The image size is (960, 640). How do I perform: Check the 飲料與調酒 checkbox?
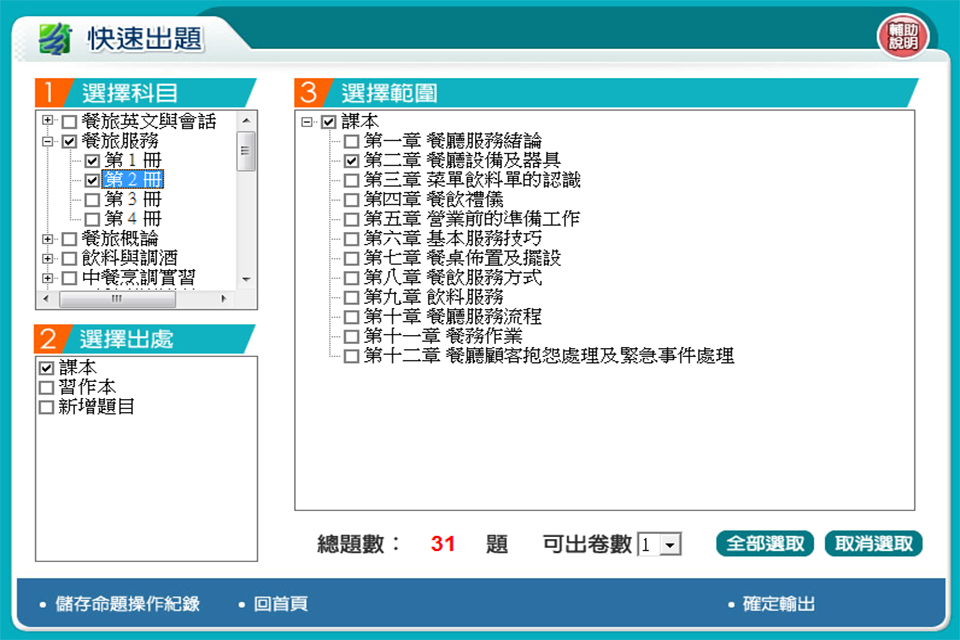coord(69,258)
